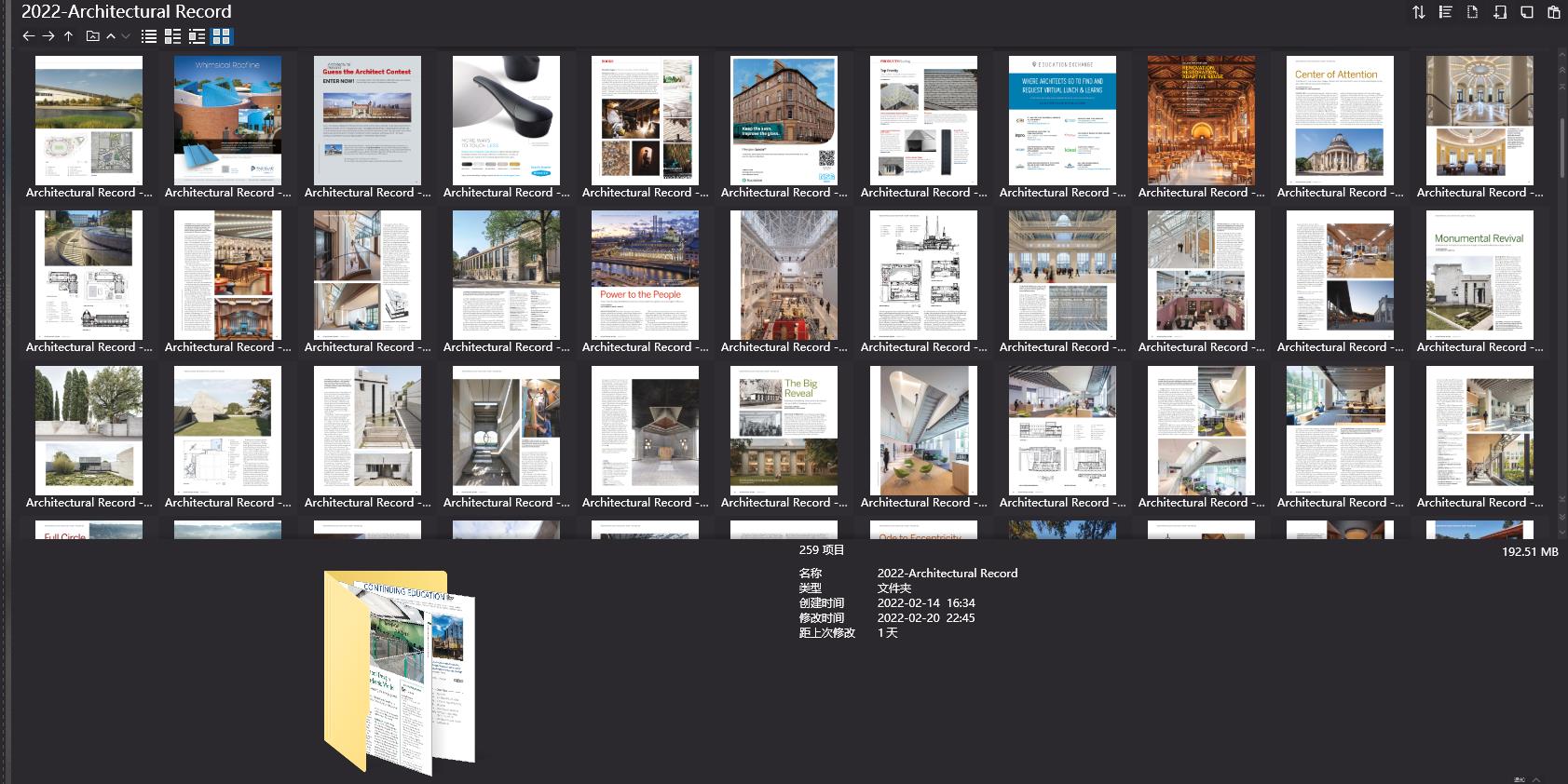Viewport: 1568px width, 784px height.
Task: Select the large glass atrium hall thumbnail
Action: click(x=784, y=275)
